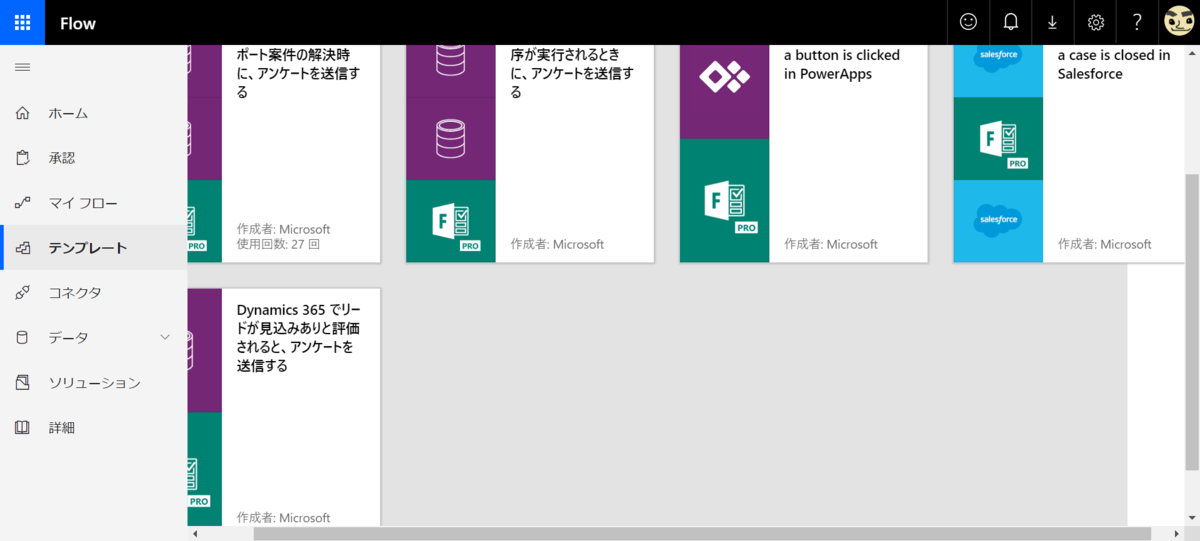The image size is (1200, 541).
Task: Click the connectors plug icon
Action: 23,293
